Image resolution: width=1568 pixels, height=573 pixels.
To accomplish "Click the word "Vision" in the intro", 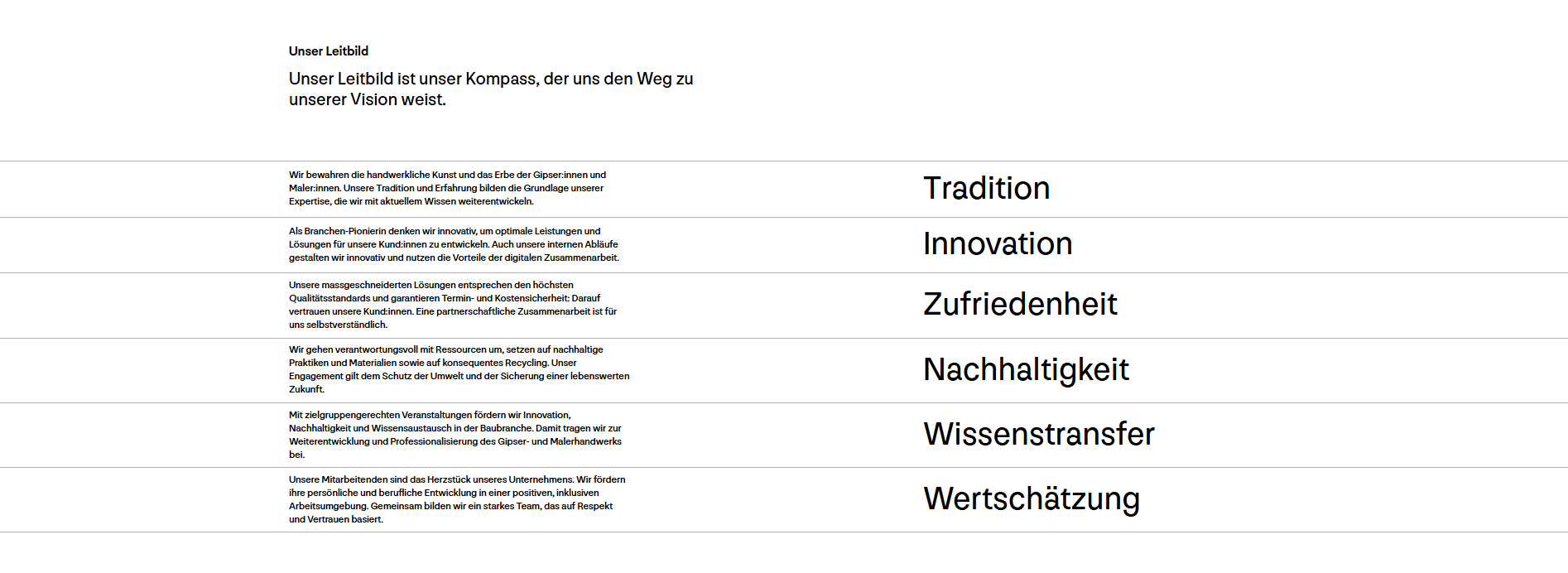I will click(x=373, y=99).
